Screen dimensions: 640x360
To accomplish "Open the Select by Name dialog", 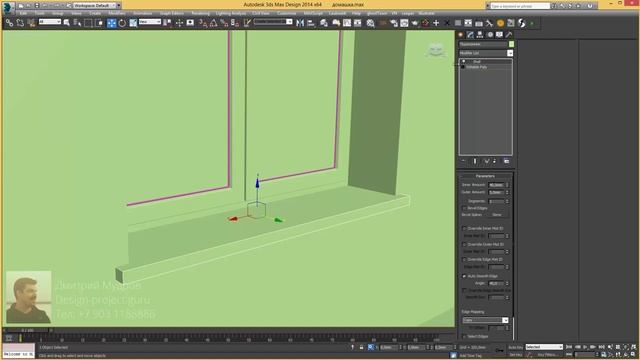I will [x=77, y=23].
